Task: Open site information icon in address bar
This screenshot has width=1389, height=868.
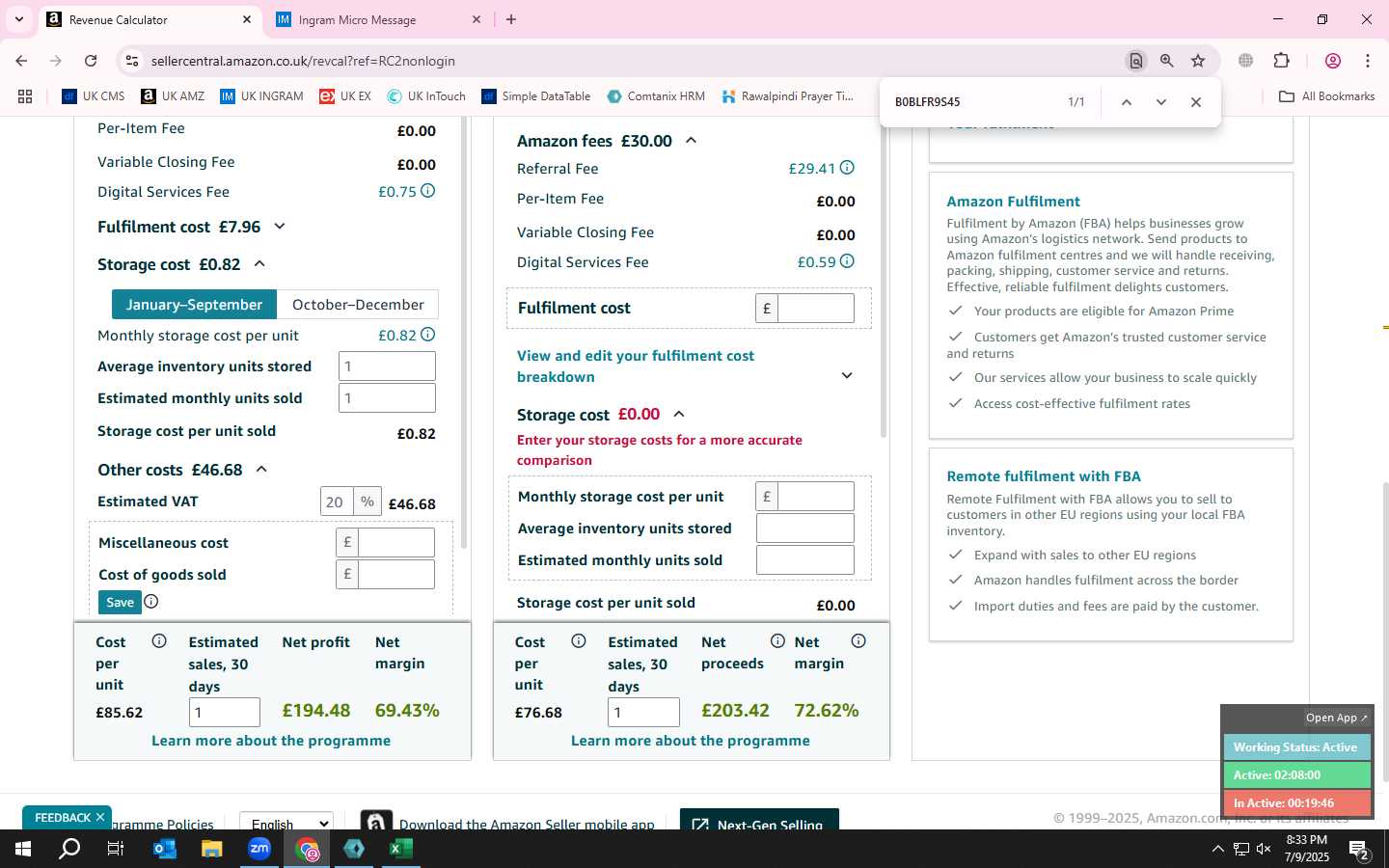Action: pos(132,61)
